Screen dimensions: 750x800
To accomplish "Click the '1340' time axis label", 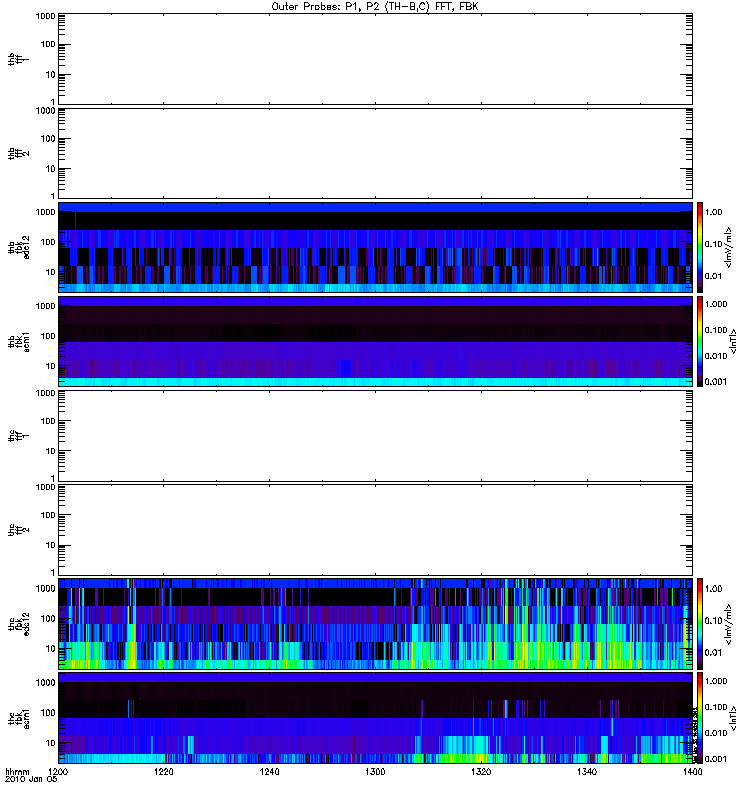I will (587, 772).
